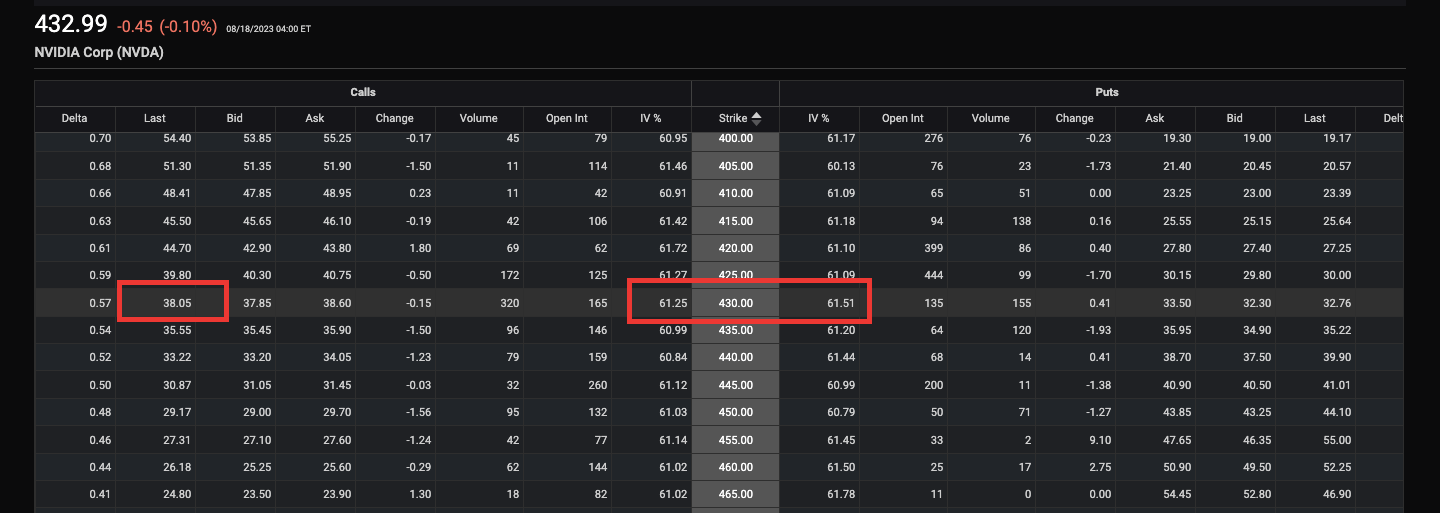Select the 410.00 strike cell

[x=735, y=193]
